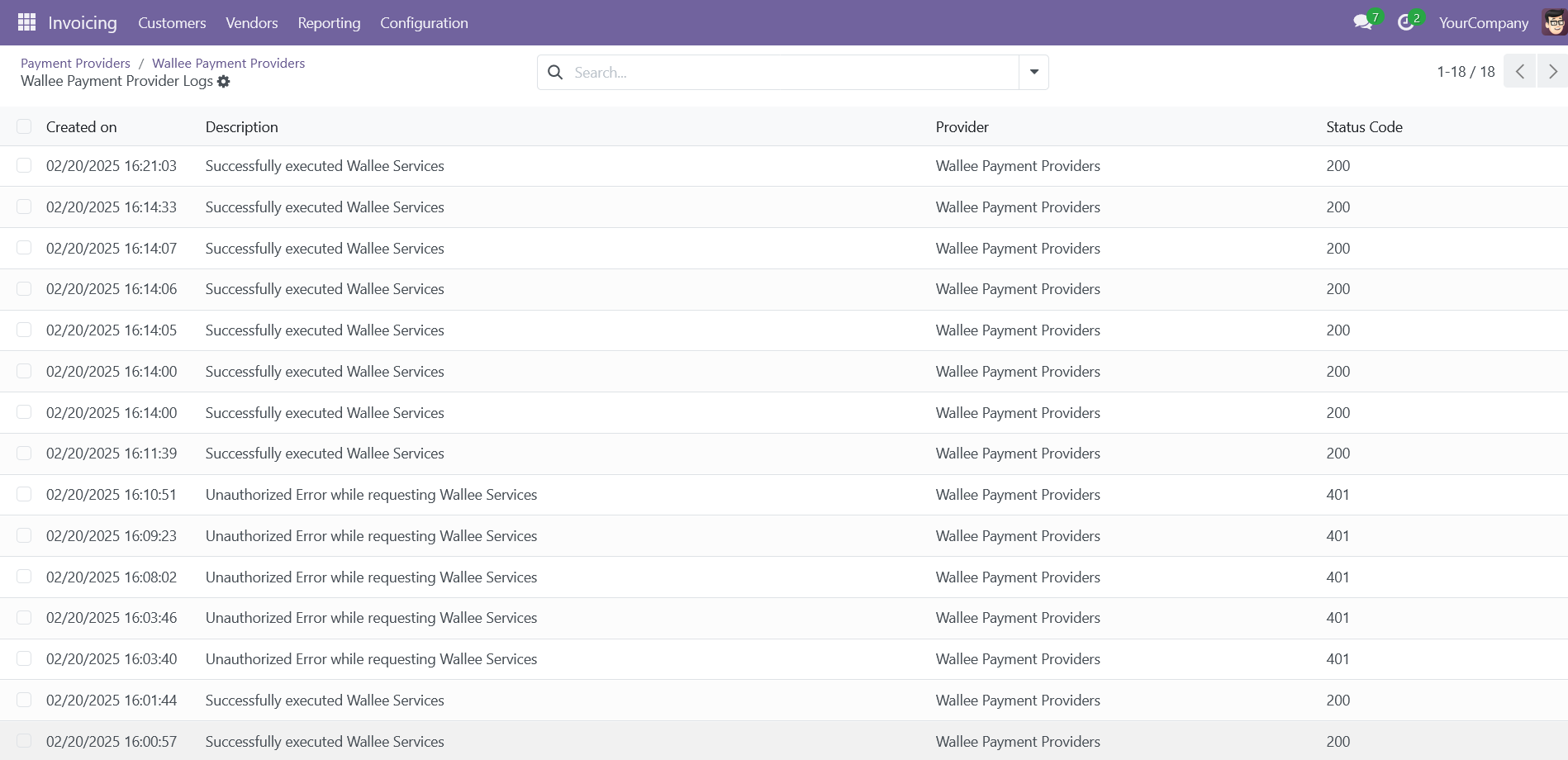Go to Payment Providers breadcrumb
This screenshot has width=1568, height=760.
(75, 64)
